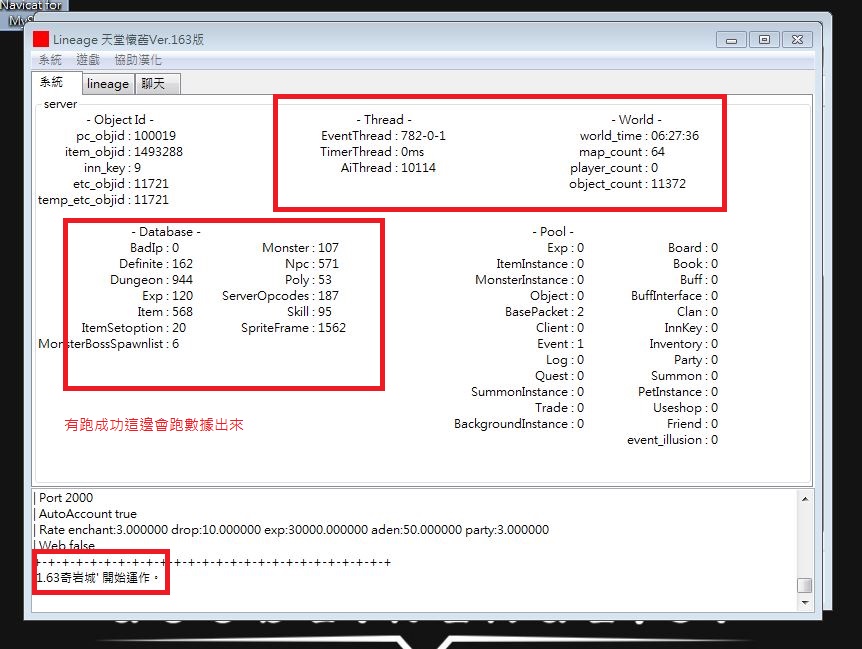
Task: Click 'Item : 568' database entry
Action: tap(165, 312)
